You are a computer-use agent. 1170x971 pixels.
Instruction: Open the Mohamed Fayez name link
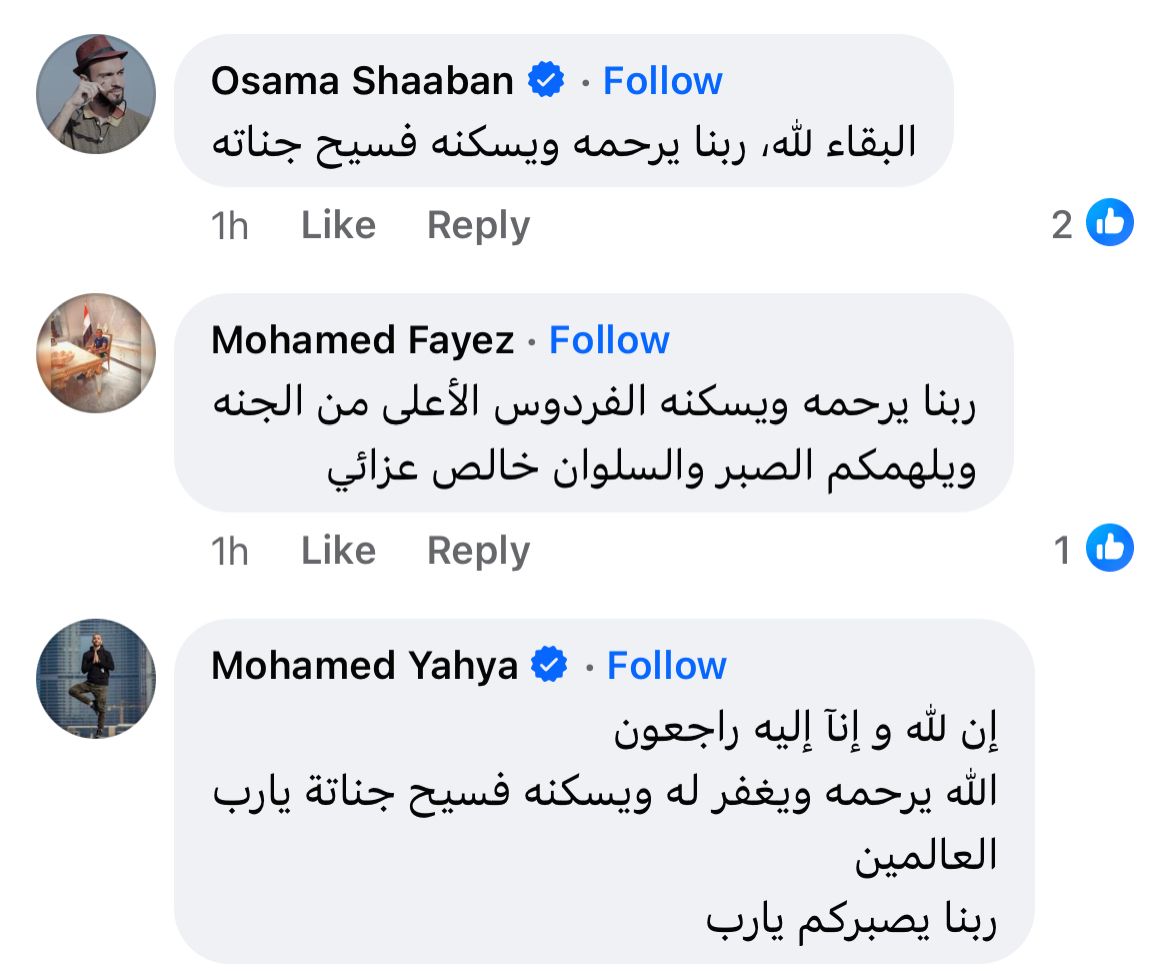[362, 341]
